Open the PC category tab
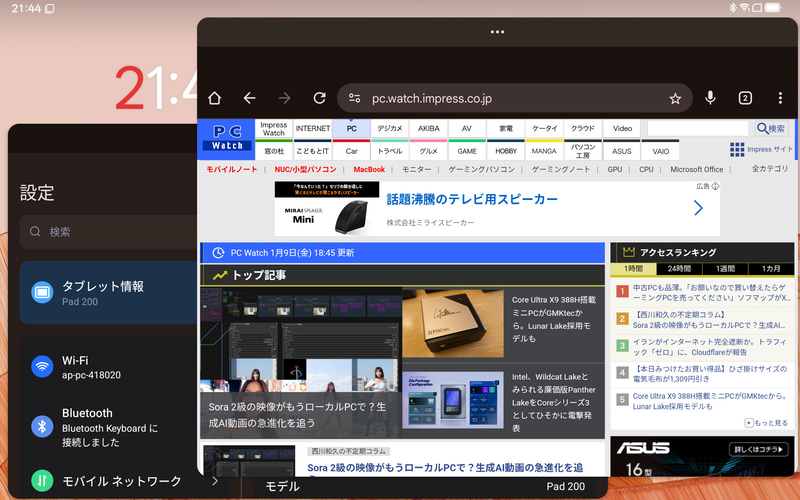 351,129
